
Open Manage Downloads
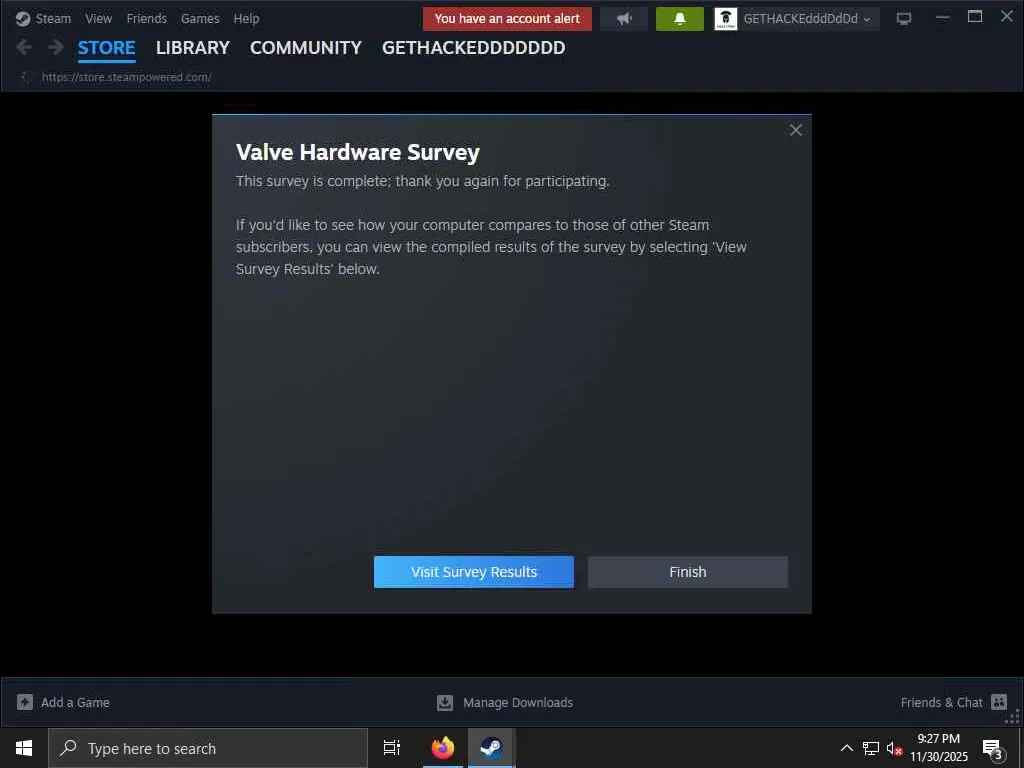pyautogui.click(x=518, y=703)
